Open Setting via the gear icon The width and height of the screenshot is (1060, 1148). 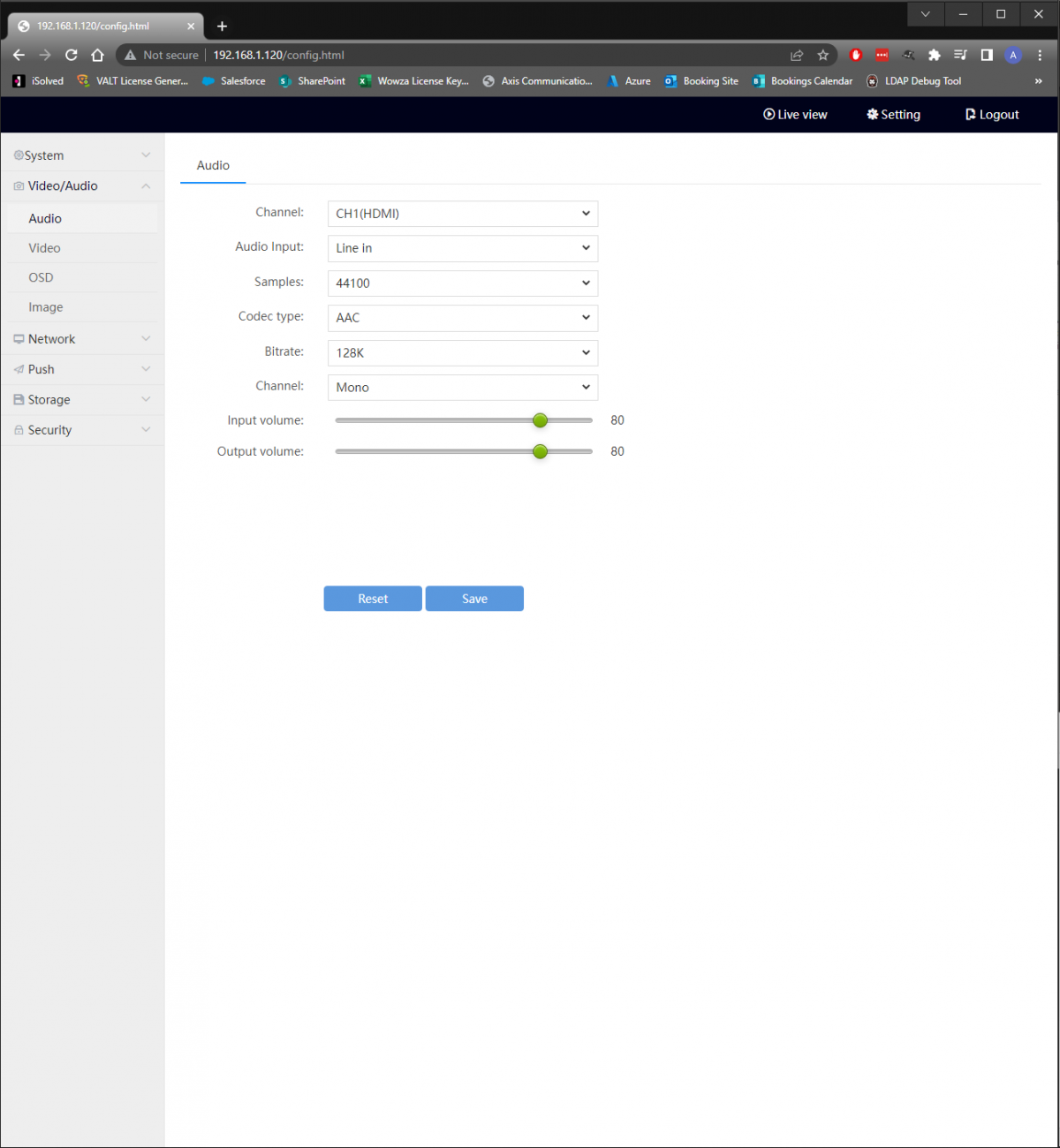873,115
